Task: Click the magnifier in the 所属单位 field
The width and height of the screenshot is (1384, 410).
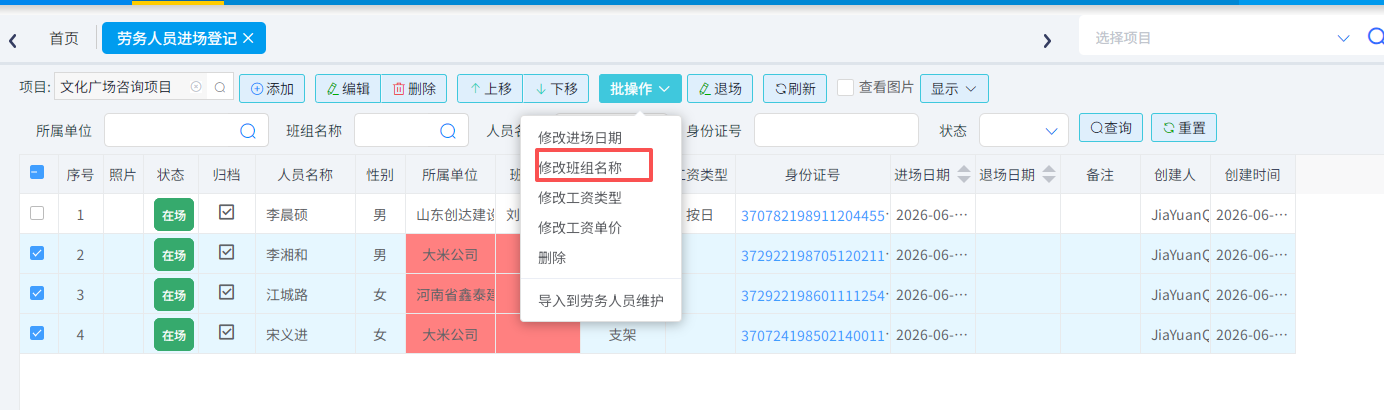Action: coord(248,130)
